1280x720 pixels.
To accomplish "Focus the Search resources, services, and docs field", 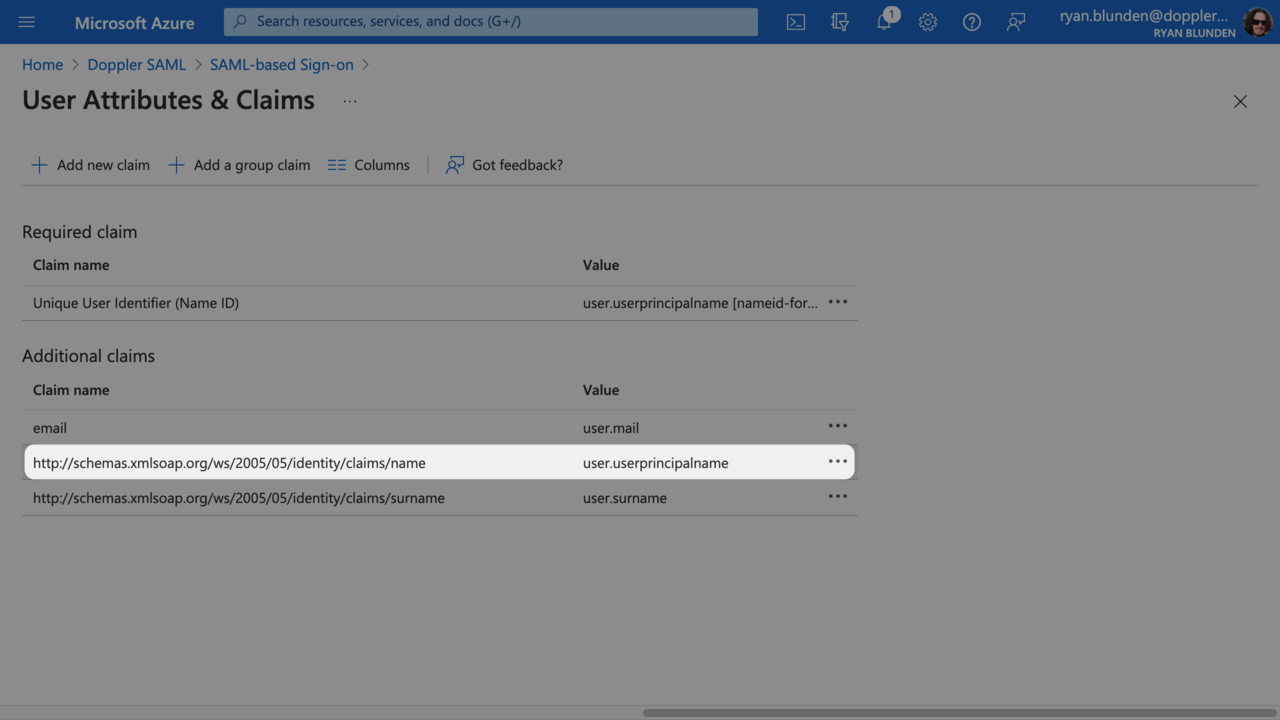I will point(491,21).
